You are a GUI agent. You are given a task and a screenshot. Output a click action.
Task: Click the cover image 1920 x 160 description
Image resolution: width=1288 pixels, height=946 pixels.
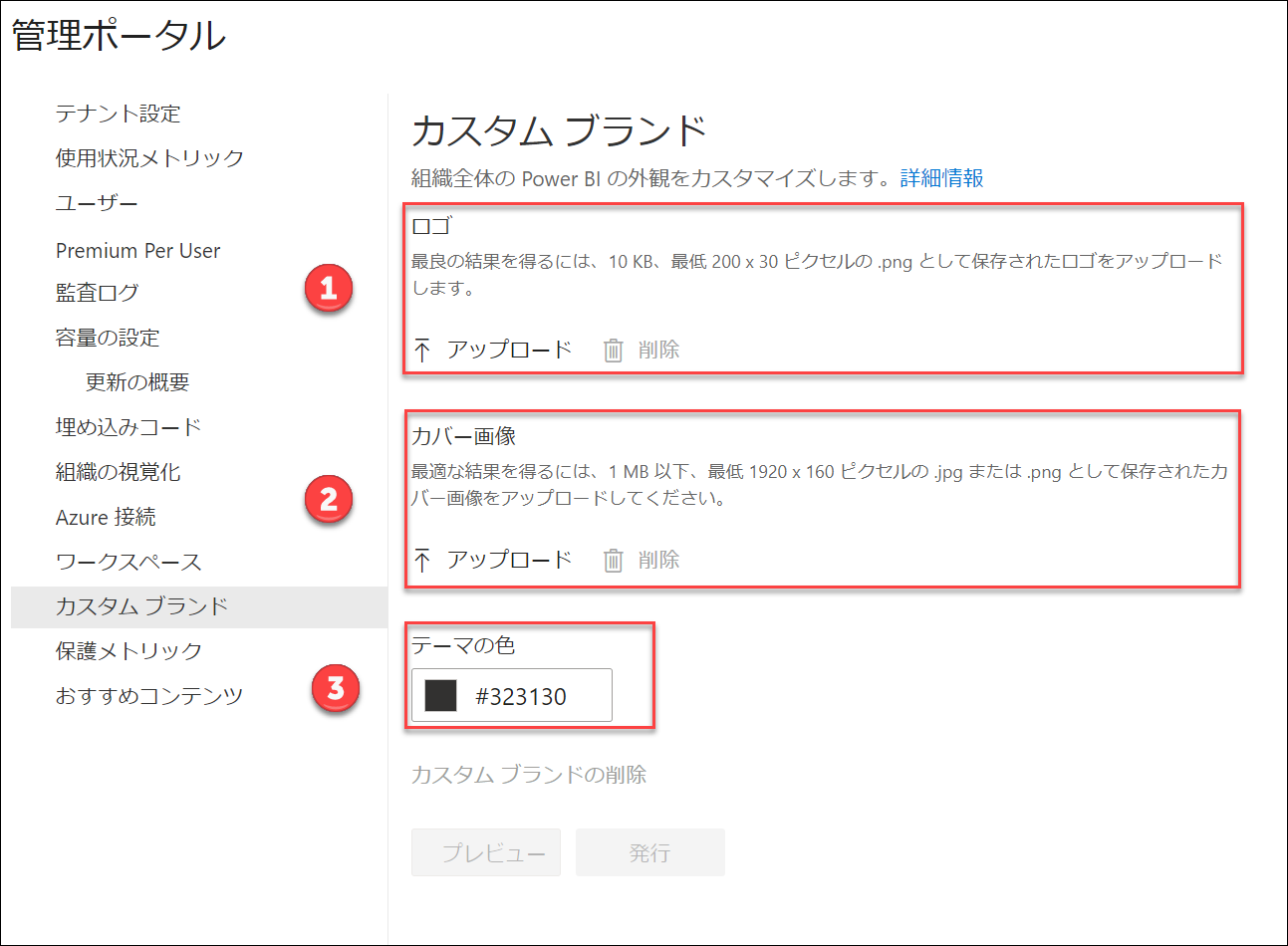(820, 485)
